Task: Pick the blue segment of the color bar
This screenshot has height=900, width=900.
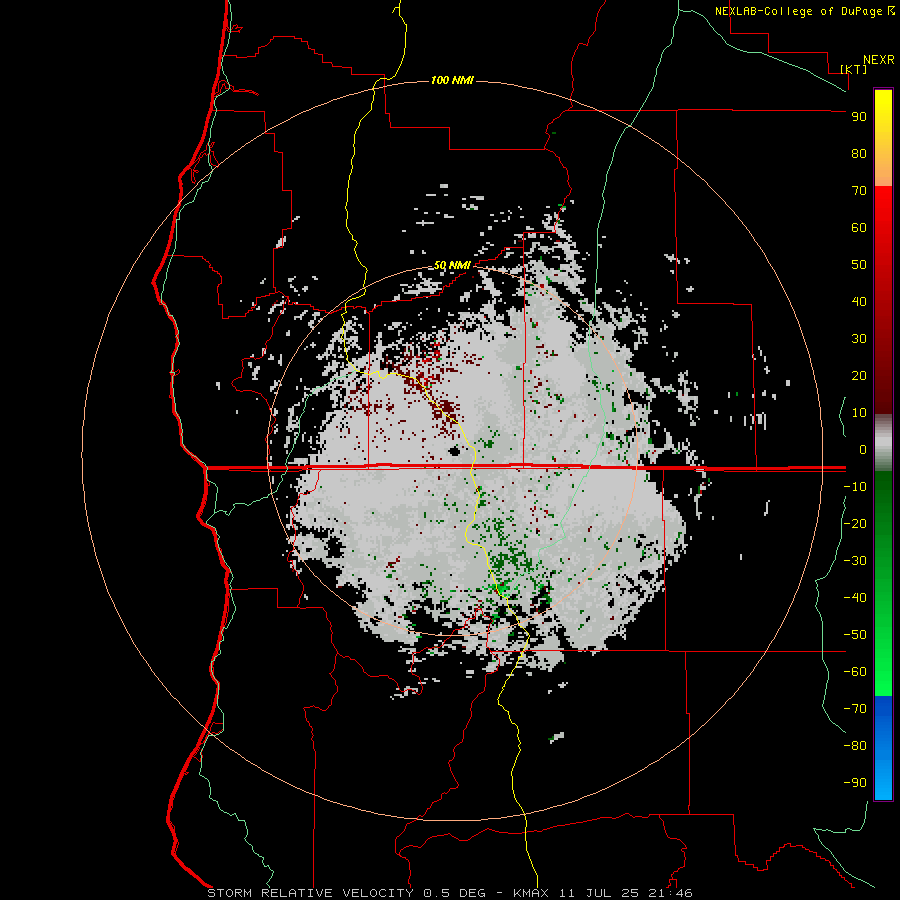Action: 883,747
